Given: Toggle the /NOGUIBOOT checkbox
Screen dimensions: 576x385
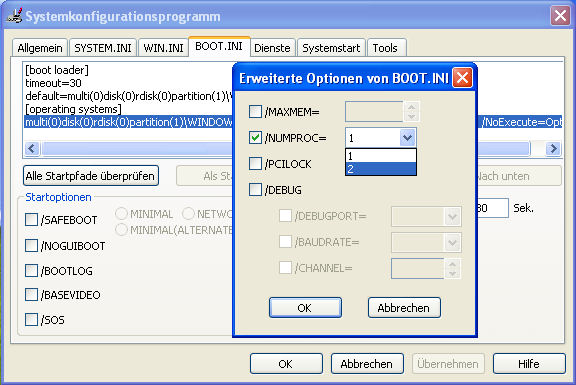Looking at the screenshot, I should [x=32, y=245].
